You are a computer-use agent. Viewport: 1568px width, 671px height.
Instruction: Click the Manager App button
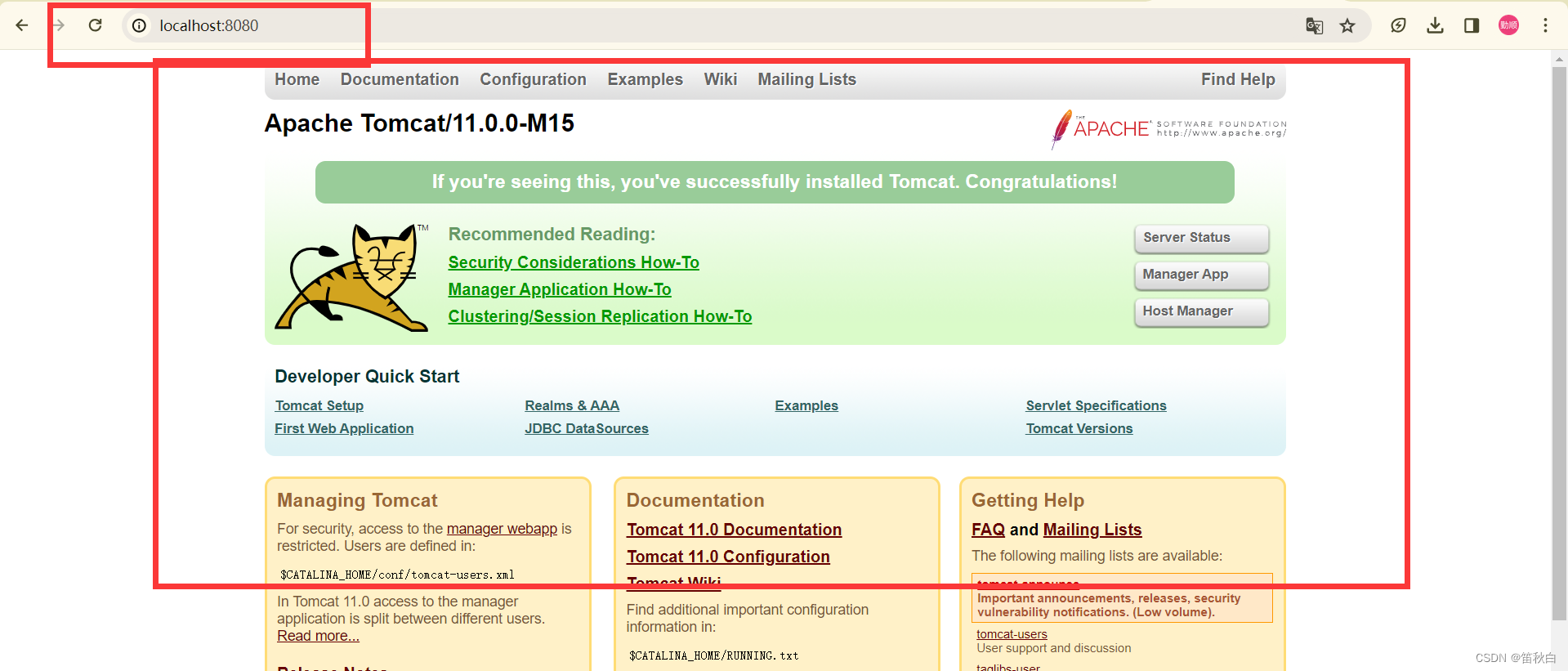pyautogui.click(x=1201, y=275)
